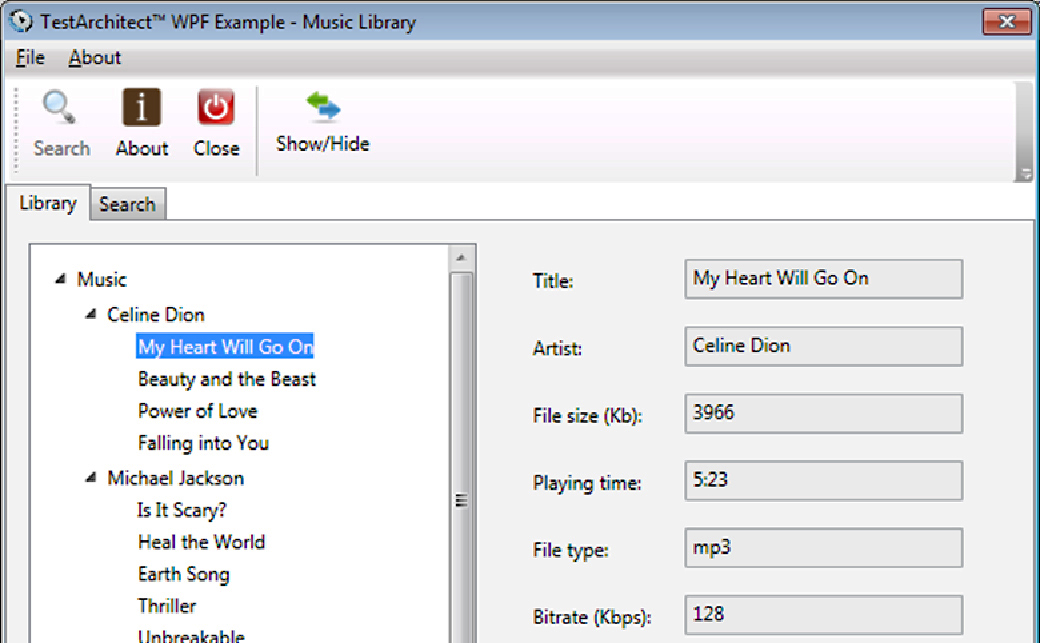Viewport: 1040px width, 643px height.
Task: Click the Title field
Action: [823, 279]
